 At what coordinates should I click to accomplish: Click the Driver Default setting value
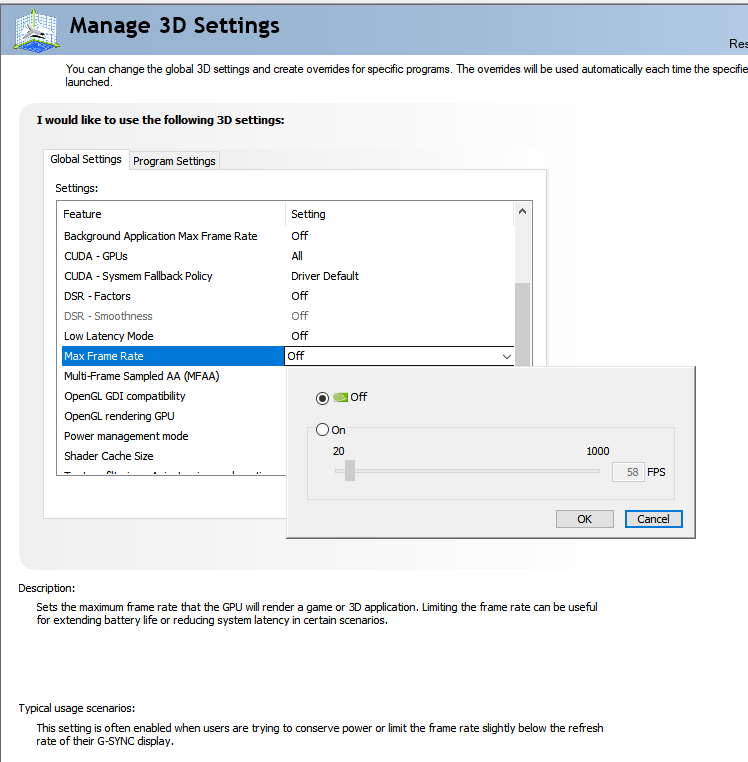(x=325, y=276)
